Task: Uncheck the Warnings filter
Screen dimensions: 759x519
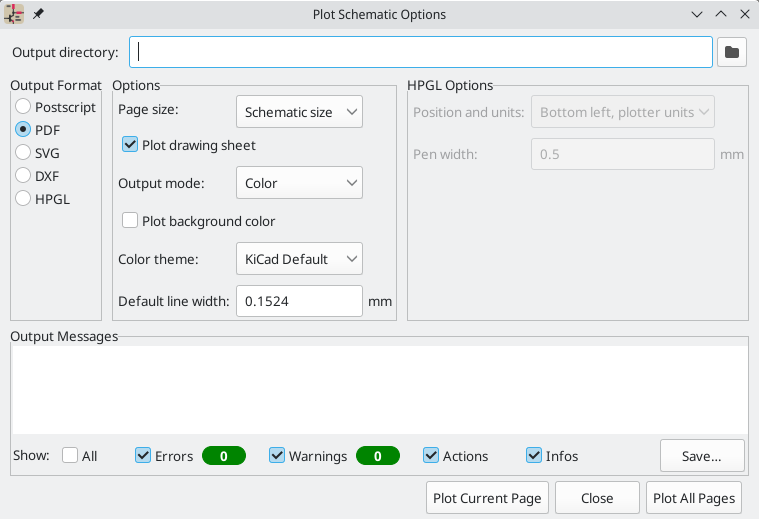Action: (277, 456)
